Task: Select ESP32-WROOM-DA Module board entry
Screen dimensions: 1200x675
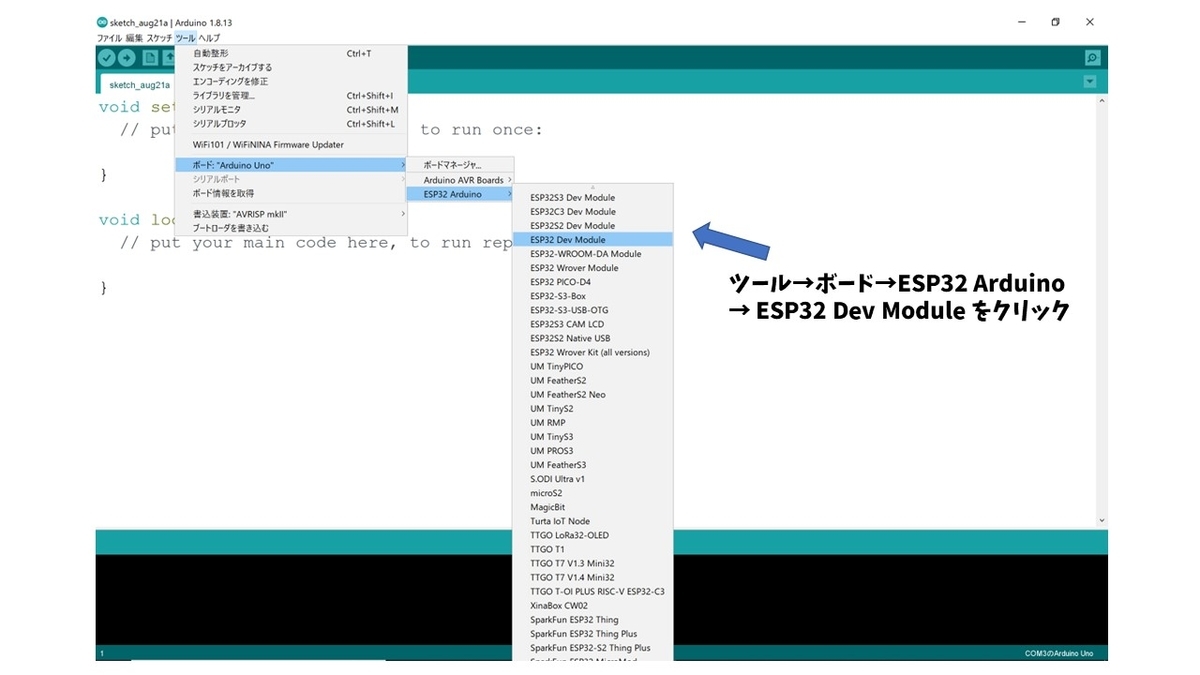Action: click(584, 253)
